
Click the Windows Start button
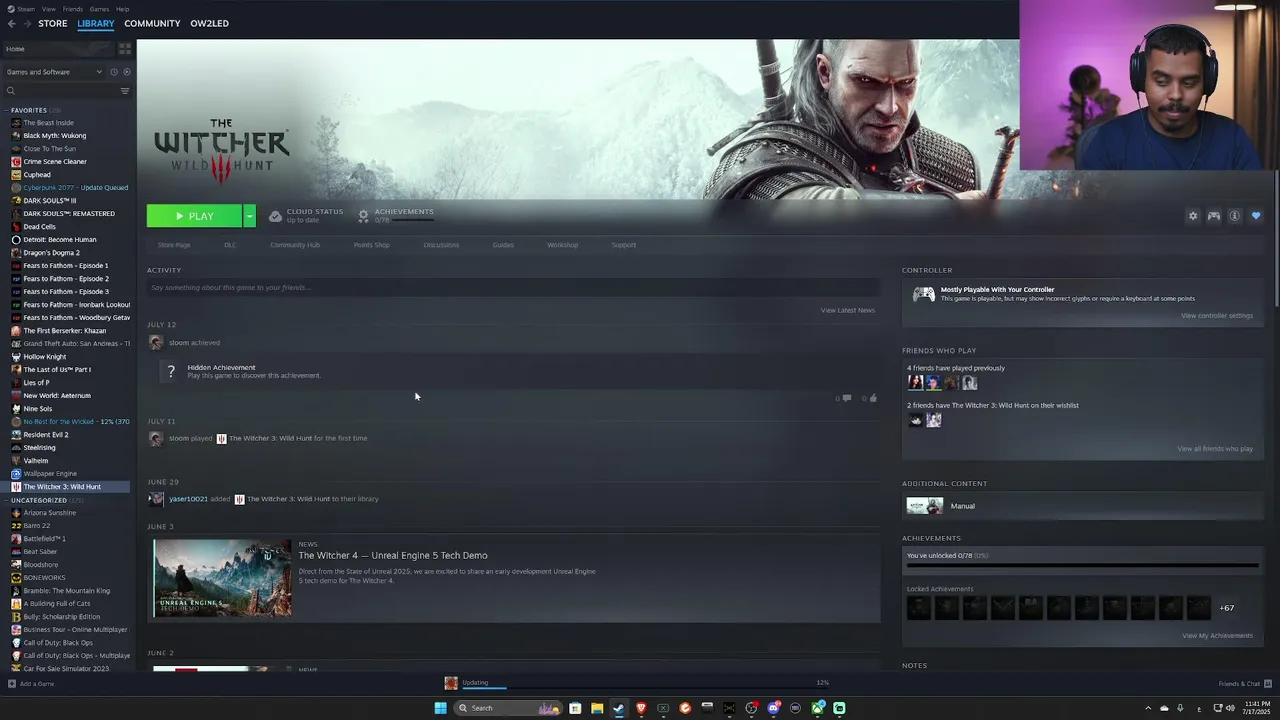[x=440, y=708]
